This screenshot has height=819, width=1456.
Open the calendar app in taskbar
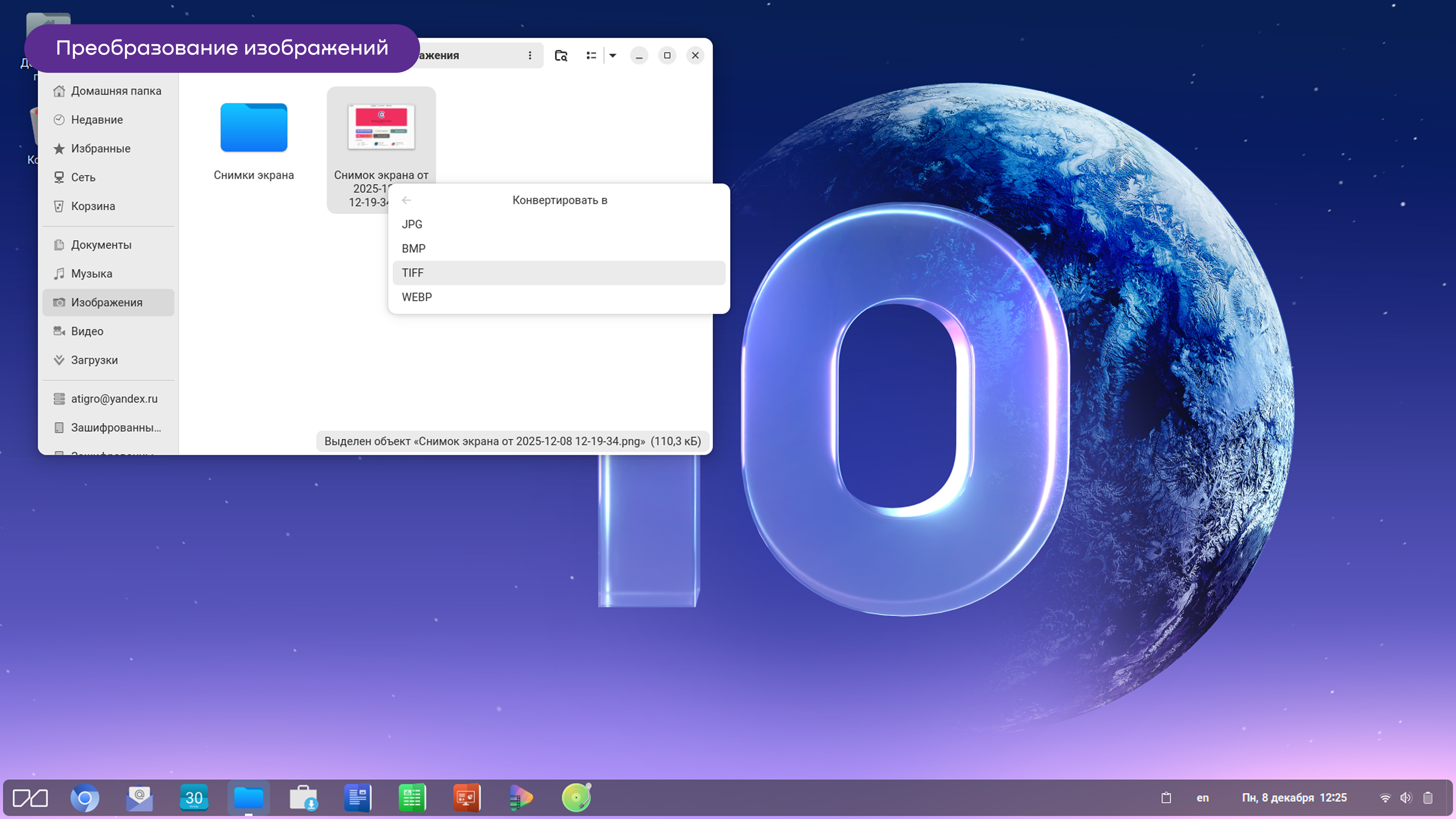(194, 798)
